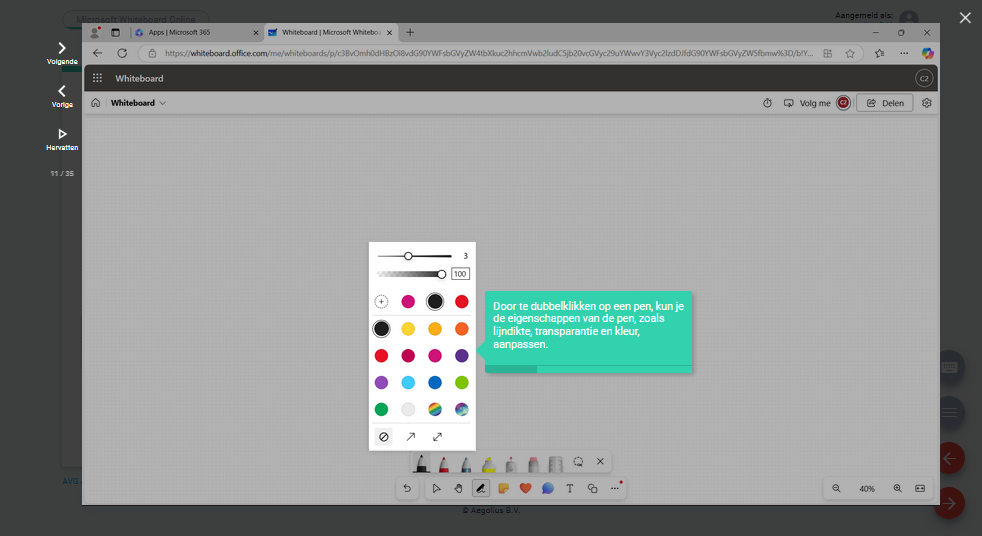The height and width of the screenshot is (536, 982).
Task: Activate the lasso select tool
Action: click(x=578, y=462)
